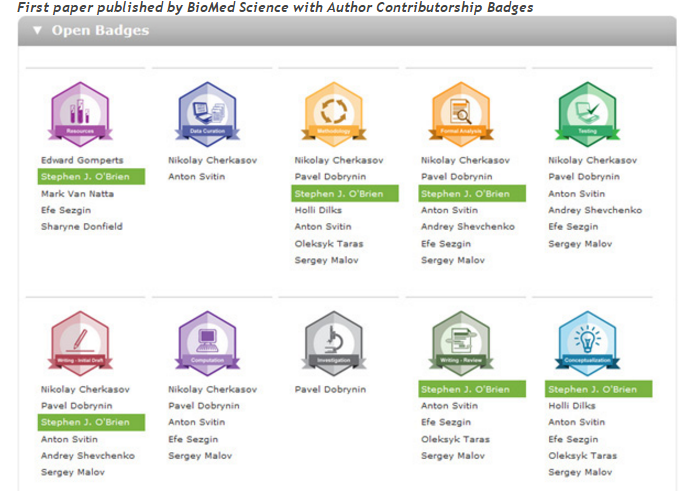Click Sergey Malov under Methodology badge
The image size is (689, 491).
click(326, 260)
